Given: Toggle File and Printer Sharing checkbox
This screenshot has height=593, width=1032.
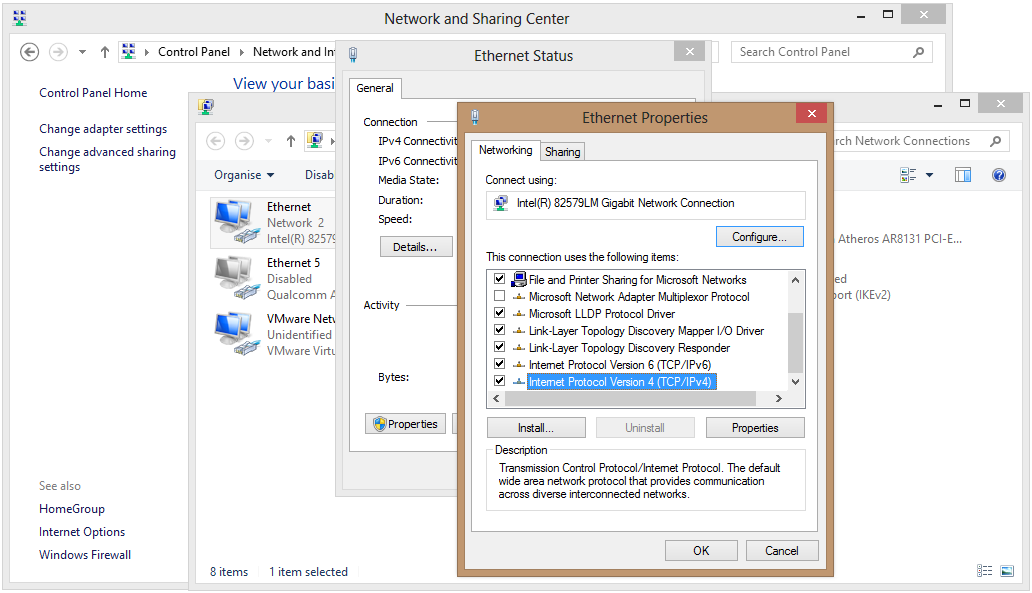Looking at the screenshot, I should (500, 279).
